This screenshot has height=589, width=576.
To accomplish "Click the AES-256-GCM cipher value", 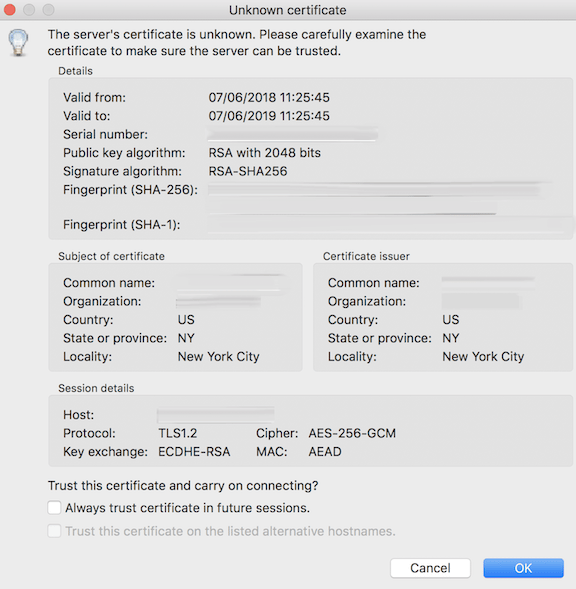I will pos(352,433).
